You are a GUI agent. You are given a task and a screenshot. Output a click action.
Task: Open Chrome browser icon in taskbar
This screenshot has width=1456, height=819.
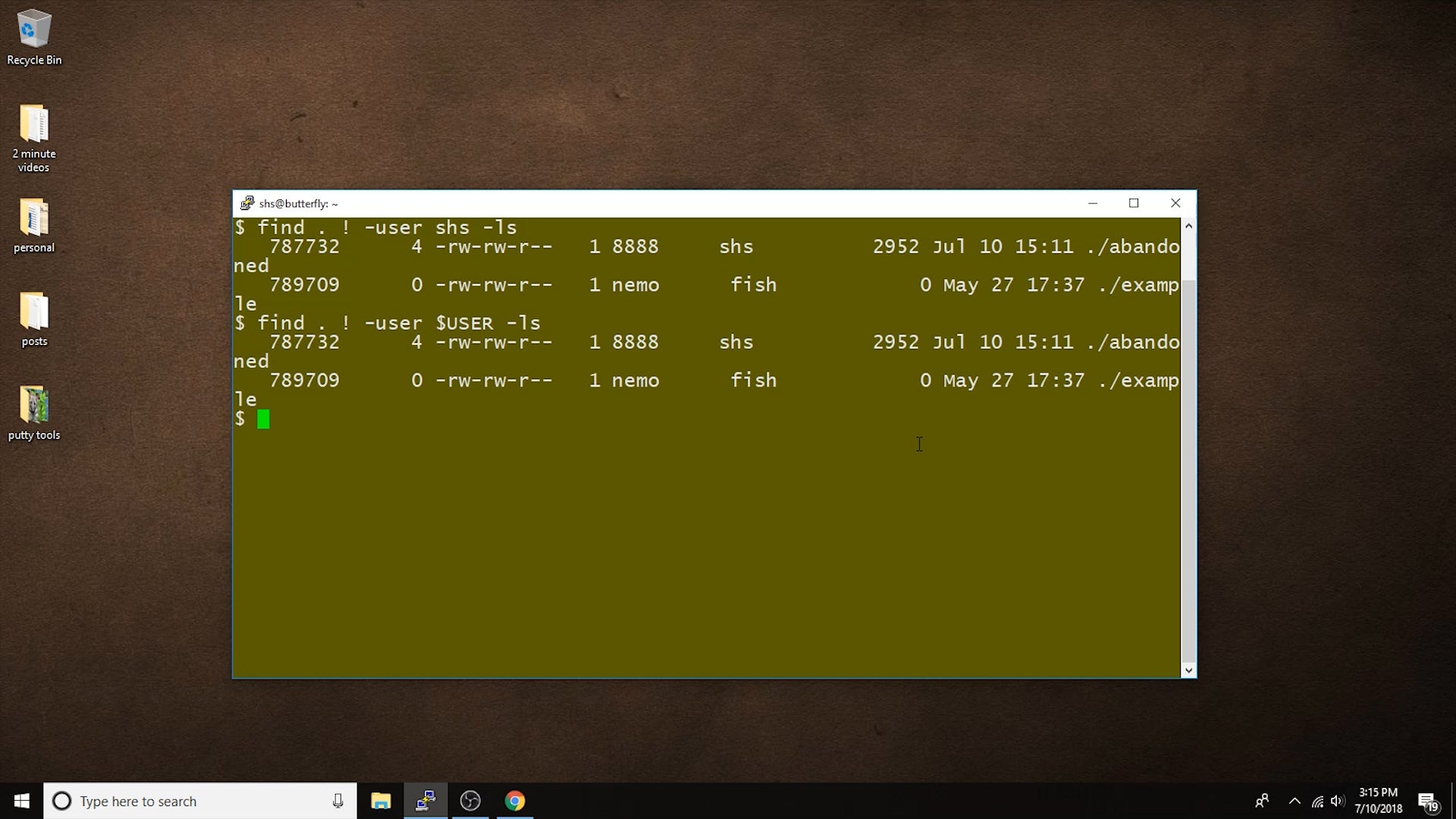(x=515, y=800)
